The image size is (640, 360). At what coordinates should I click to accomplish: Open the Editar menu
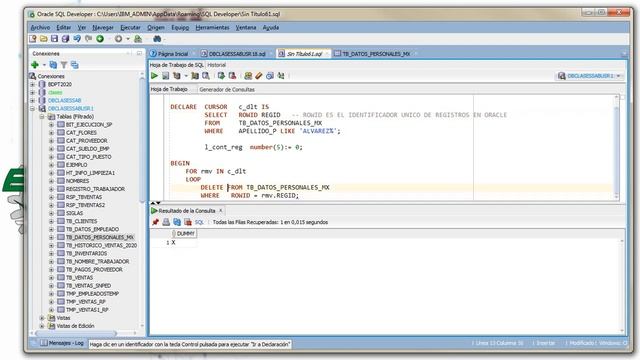pos(63,27)
